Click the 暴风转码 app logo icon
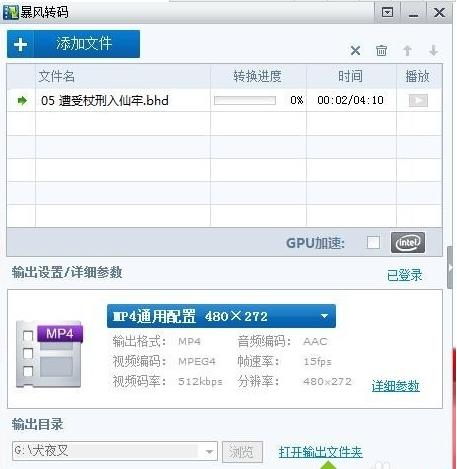The height and width of the screenshot is (469, 457). 11,12
